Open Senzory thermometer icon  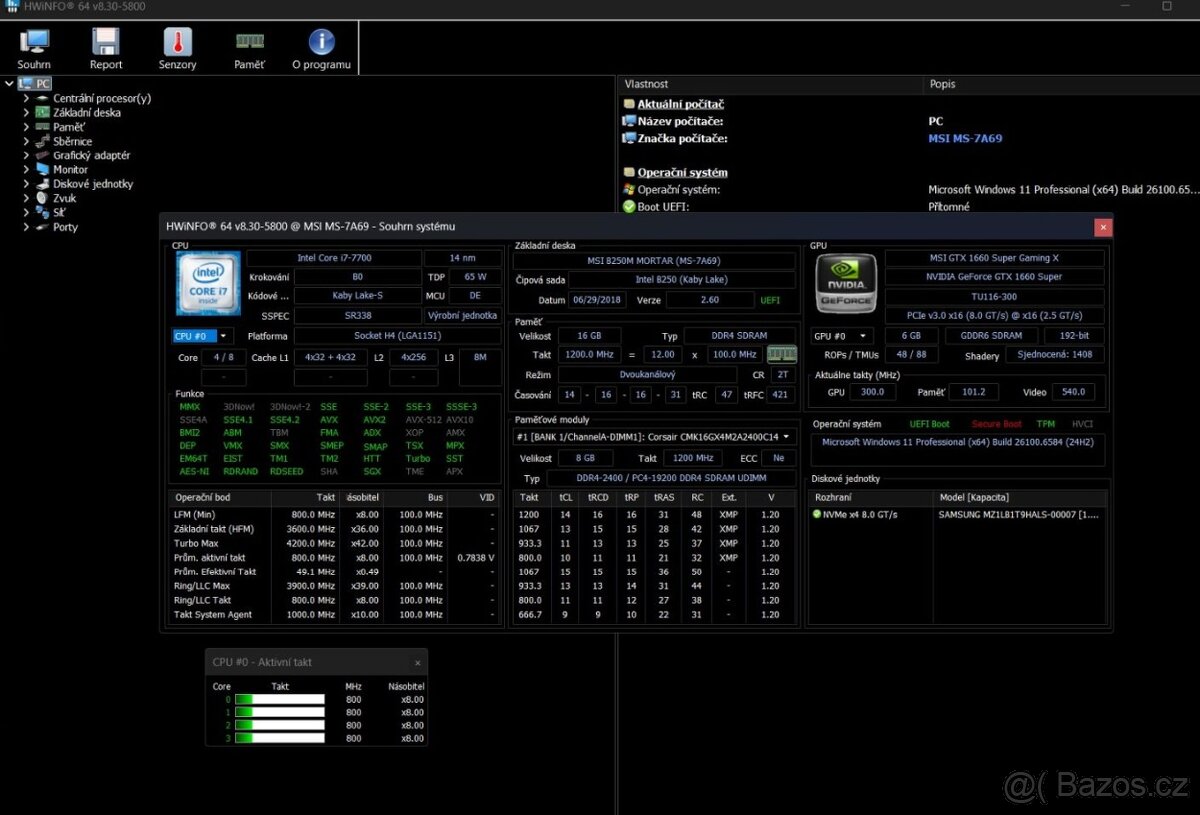pyautogui.click(x=177, y=48)
